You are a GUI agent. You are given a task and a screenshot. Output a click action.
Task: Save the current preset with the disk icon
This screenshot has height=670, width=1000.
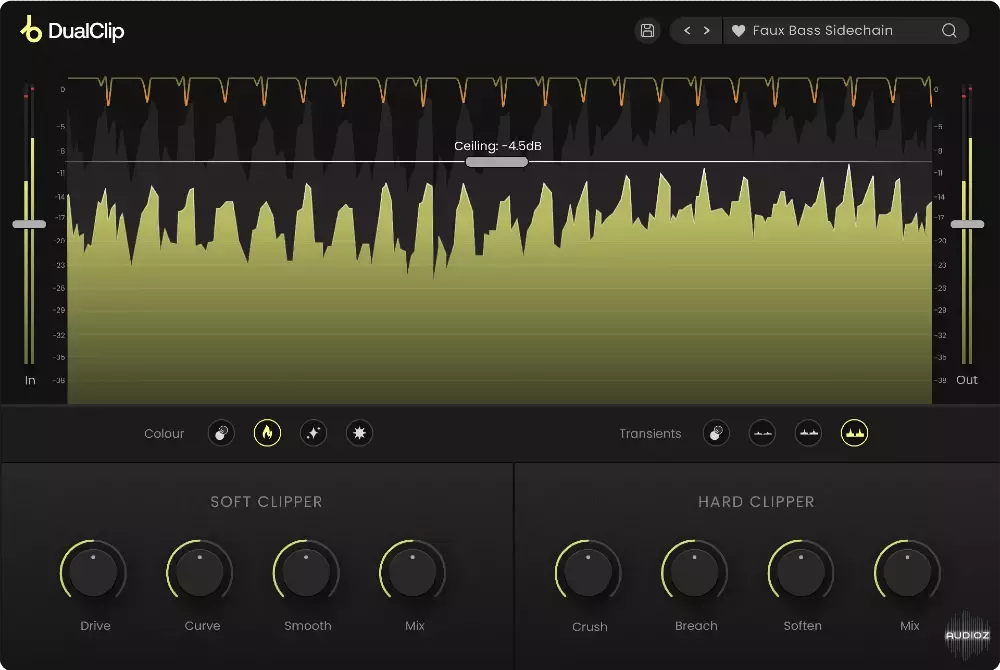[x=647, y=31]
